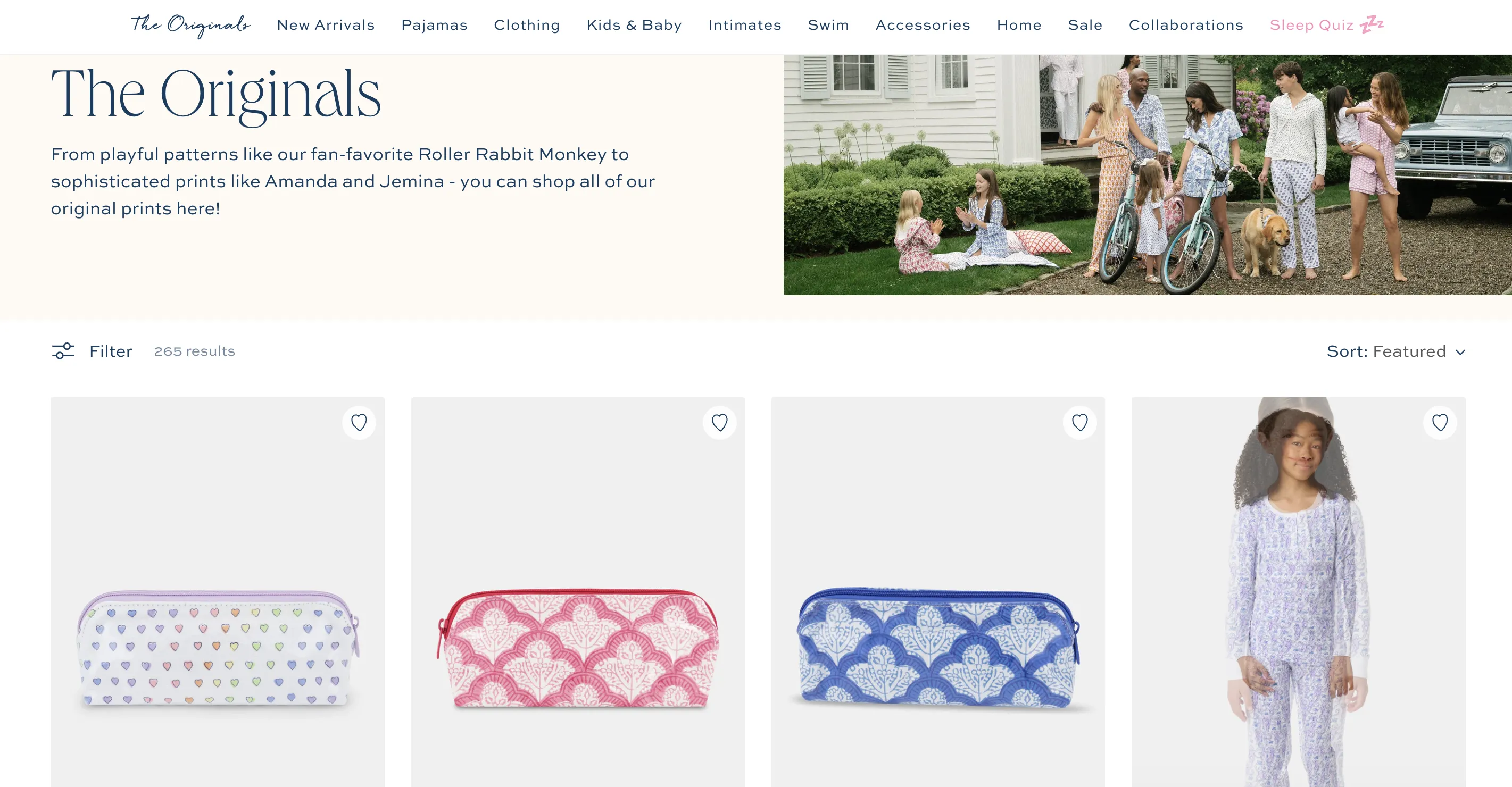Open Sort: Featured dropdown
The width and height of the screenshot is (1512, 787).
[x=1396, y=351]
